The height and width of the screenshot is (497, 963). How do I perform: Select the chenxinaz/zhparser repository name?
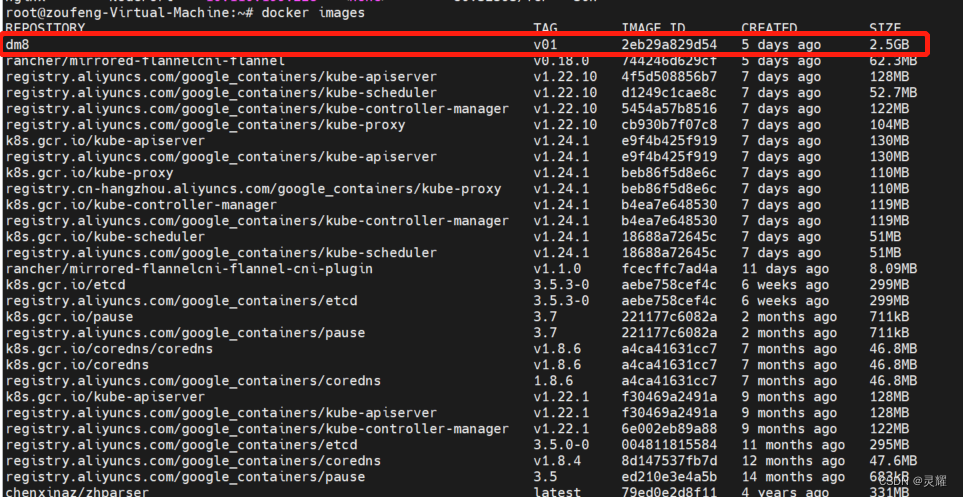[77, 491]
